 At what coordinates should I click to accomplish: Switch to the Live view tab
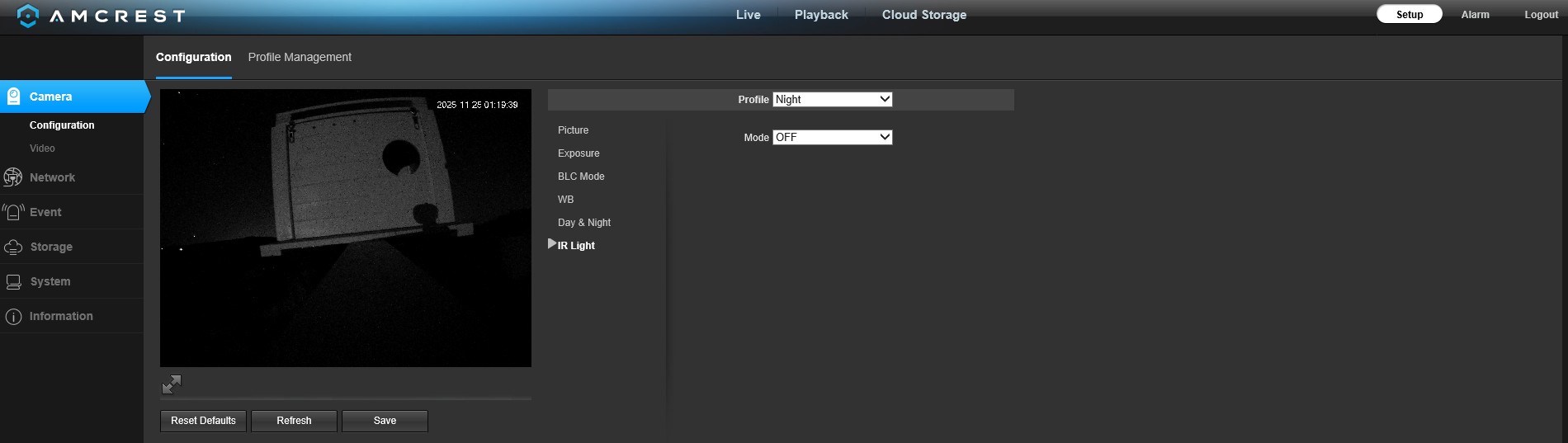(749, 15)
